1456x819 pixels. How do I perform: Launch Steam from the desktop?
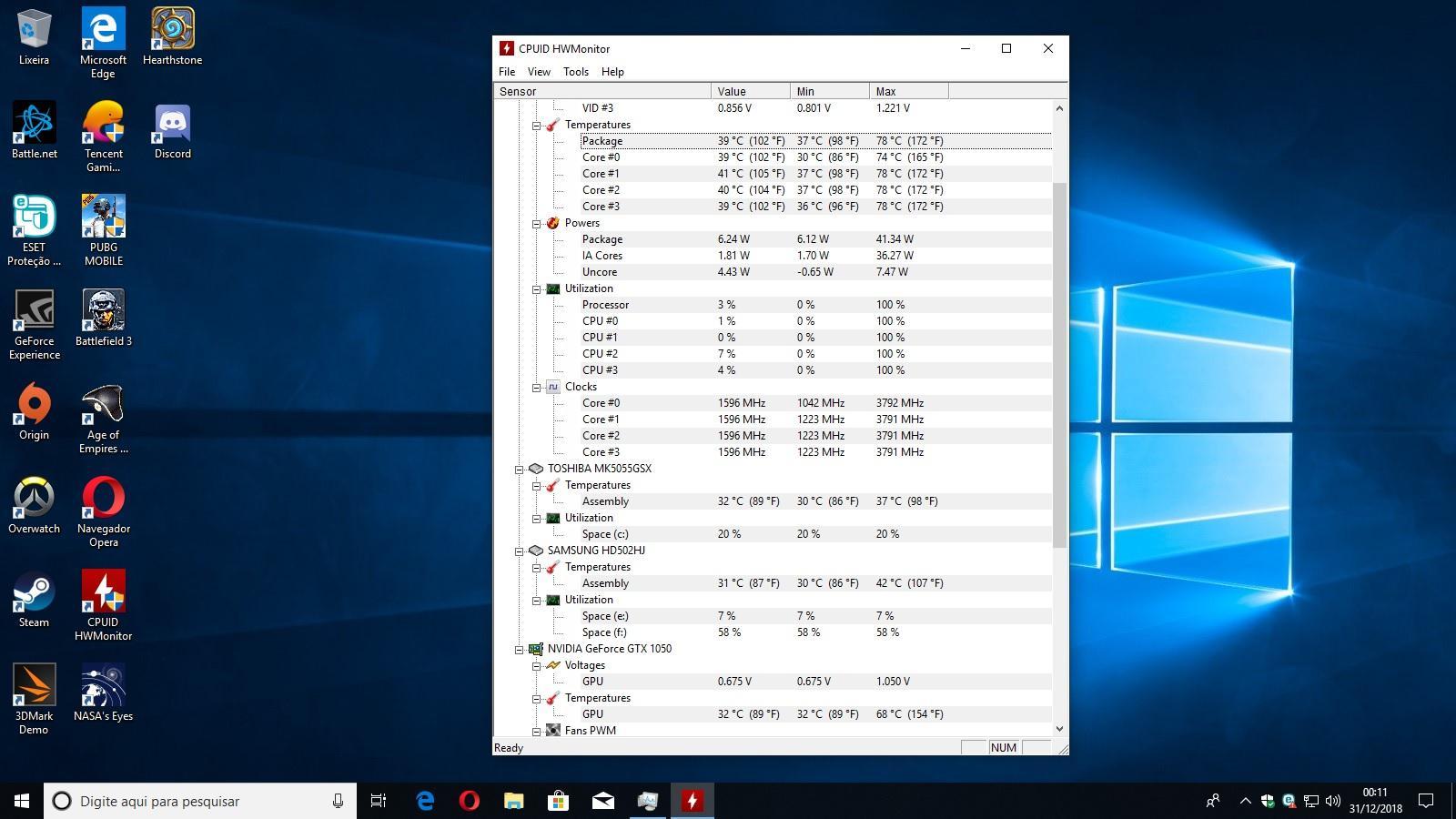click(x=35, y=599)
